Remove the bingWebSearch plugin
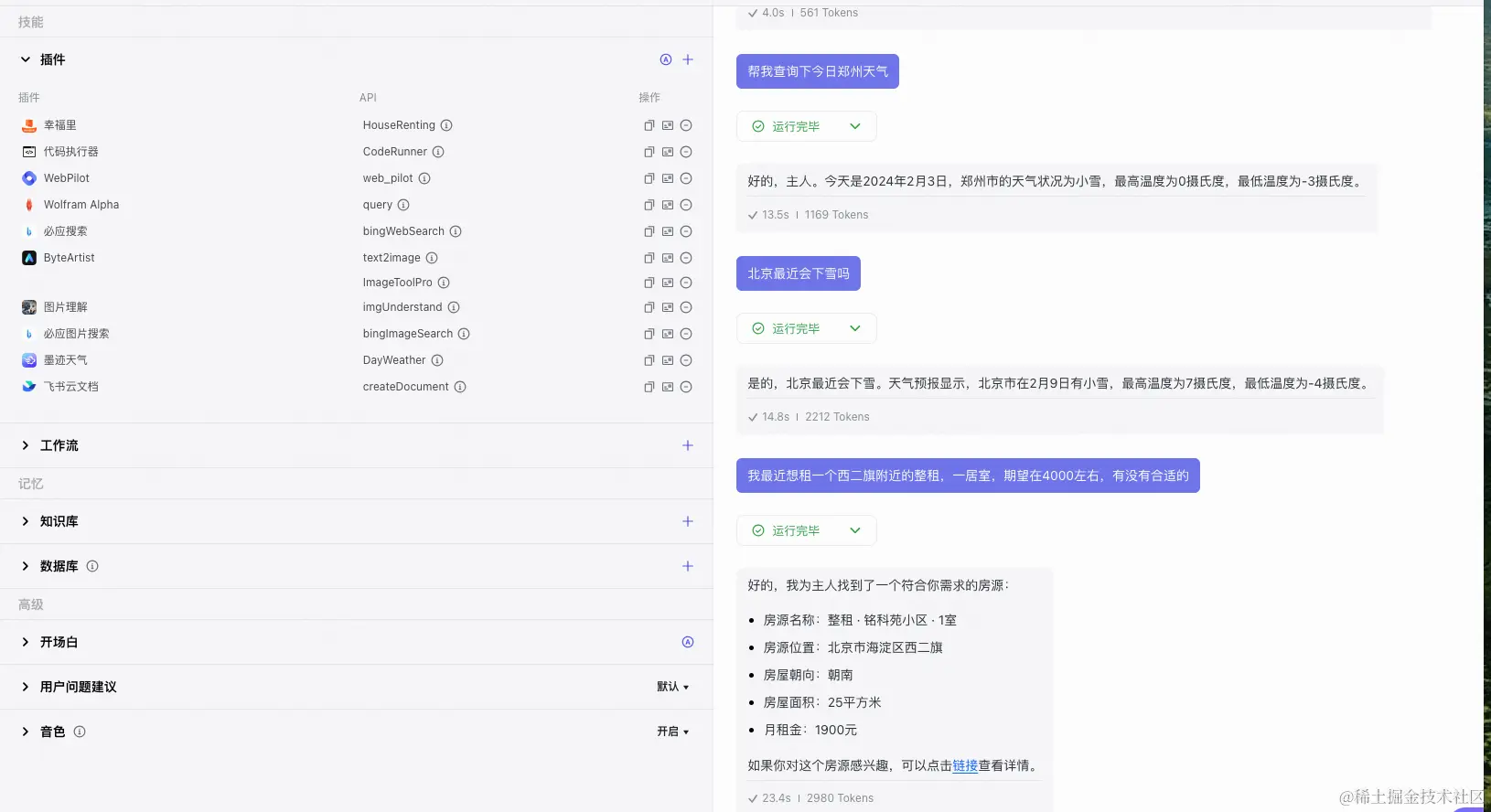1491x812 pixels. pyautogui.click(x=686, y=231)
